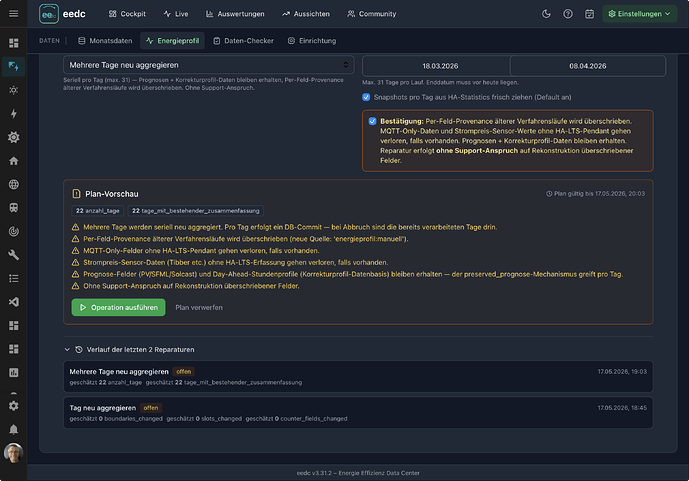The width and height of the screenshot is (689, 481).
Task: Uncheck the Bestätigung confirmation checkbox
Action: point(372,121)
